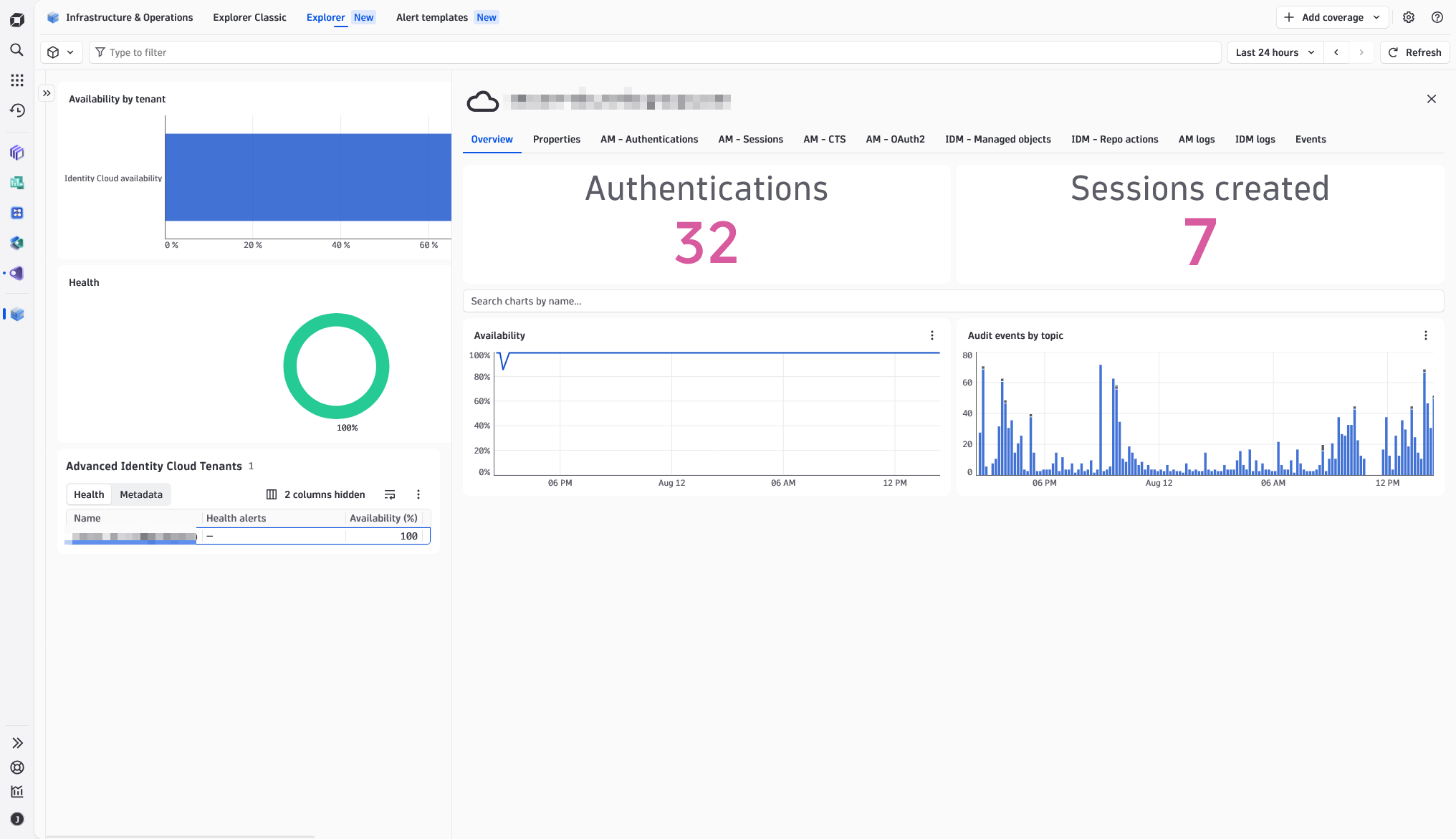Click the Authentications 32 tile
The height and width of the screenshot is (839, 1456).
pos(707,224)
